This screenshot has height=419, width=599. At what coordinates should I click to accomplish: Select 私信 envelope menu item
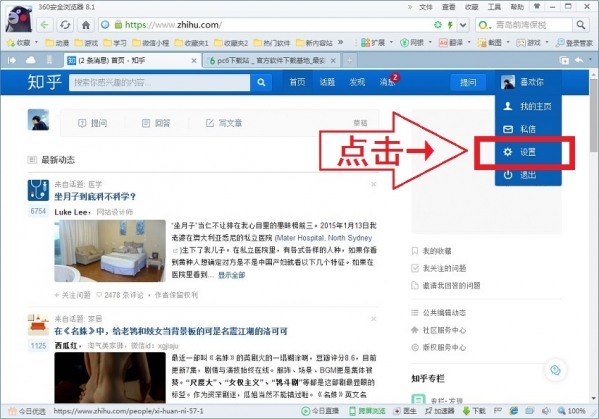pyautogui.click(x=528, y=129)
